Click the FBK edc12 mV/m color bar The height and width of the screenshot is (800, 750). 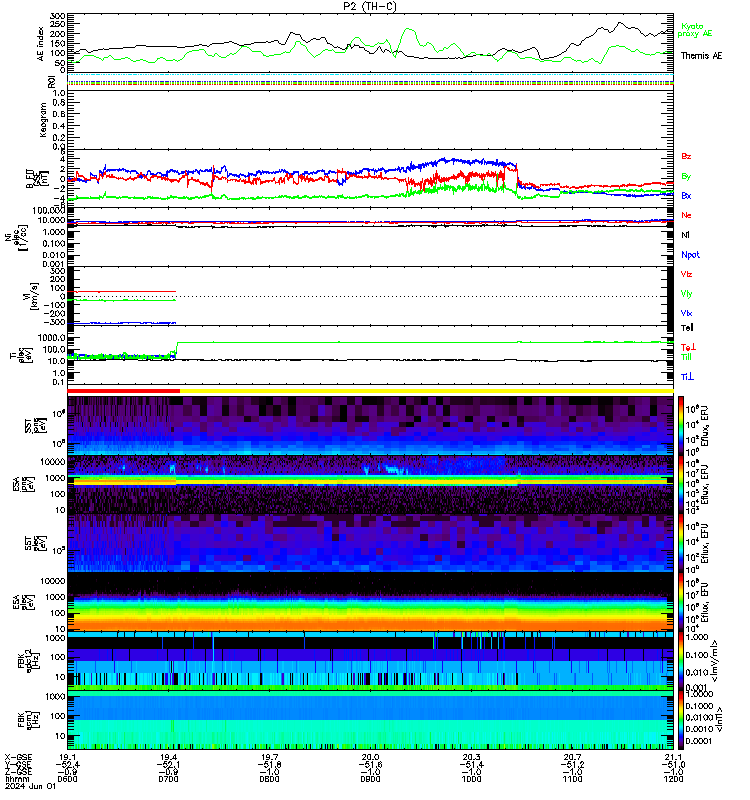[681, 661]
